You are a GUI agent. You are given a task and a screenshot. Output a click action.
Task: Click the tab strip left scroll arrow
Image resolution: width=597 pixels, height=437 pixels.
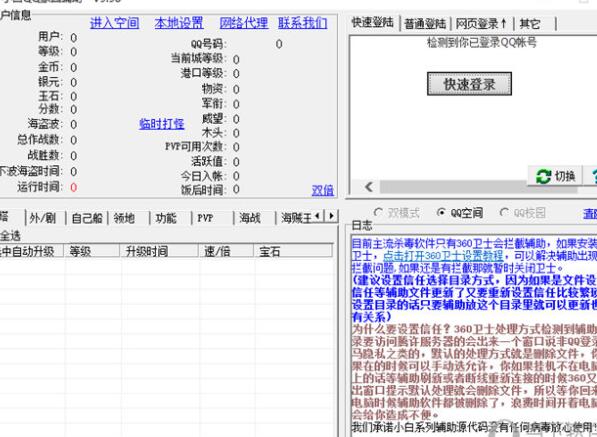pos(318,216)
